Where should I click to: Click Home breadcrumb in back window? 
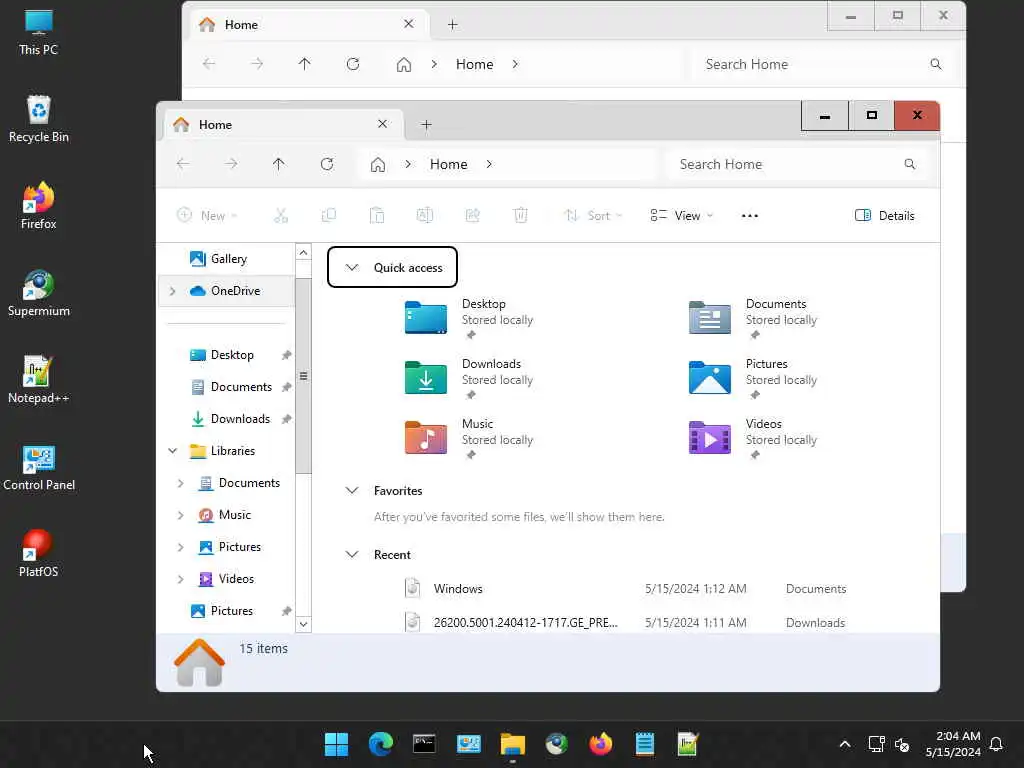click(x=475, y=65)
